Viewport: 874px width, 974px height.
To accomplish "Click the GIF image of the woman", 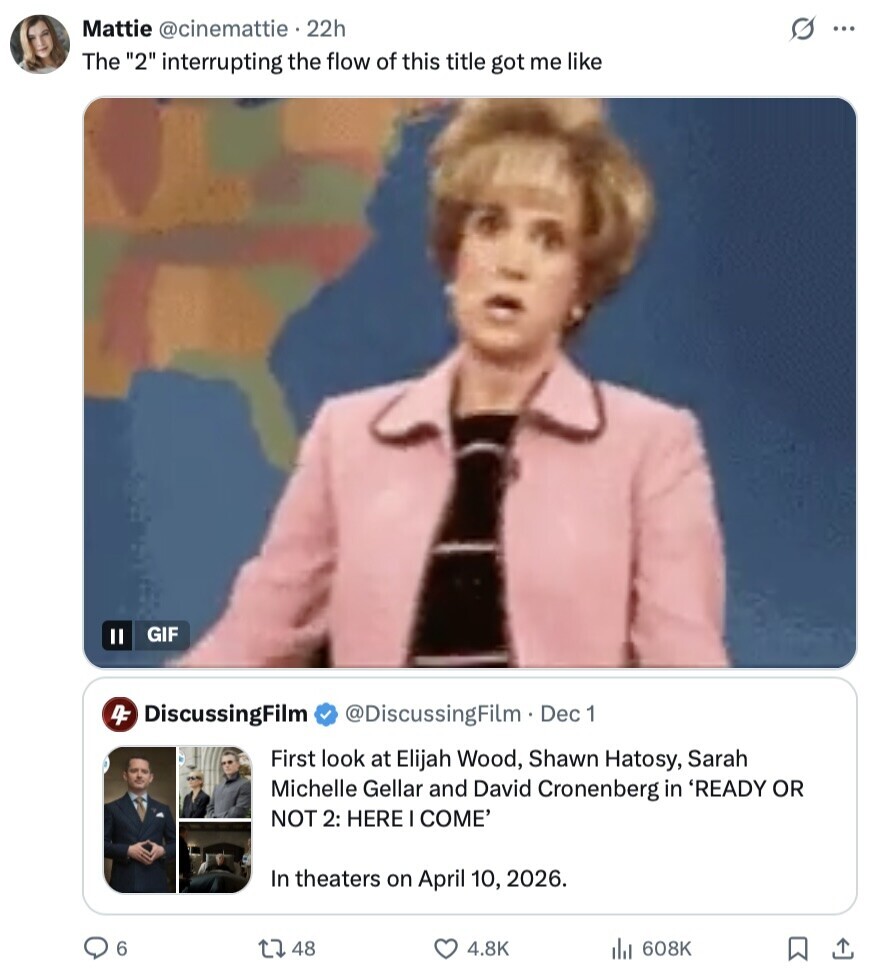I will pyautogui.click(x=470, y=380).
